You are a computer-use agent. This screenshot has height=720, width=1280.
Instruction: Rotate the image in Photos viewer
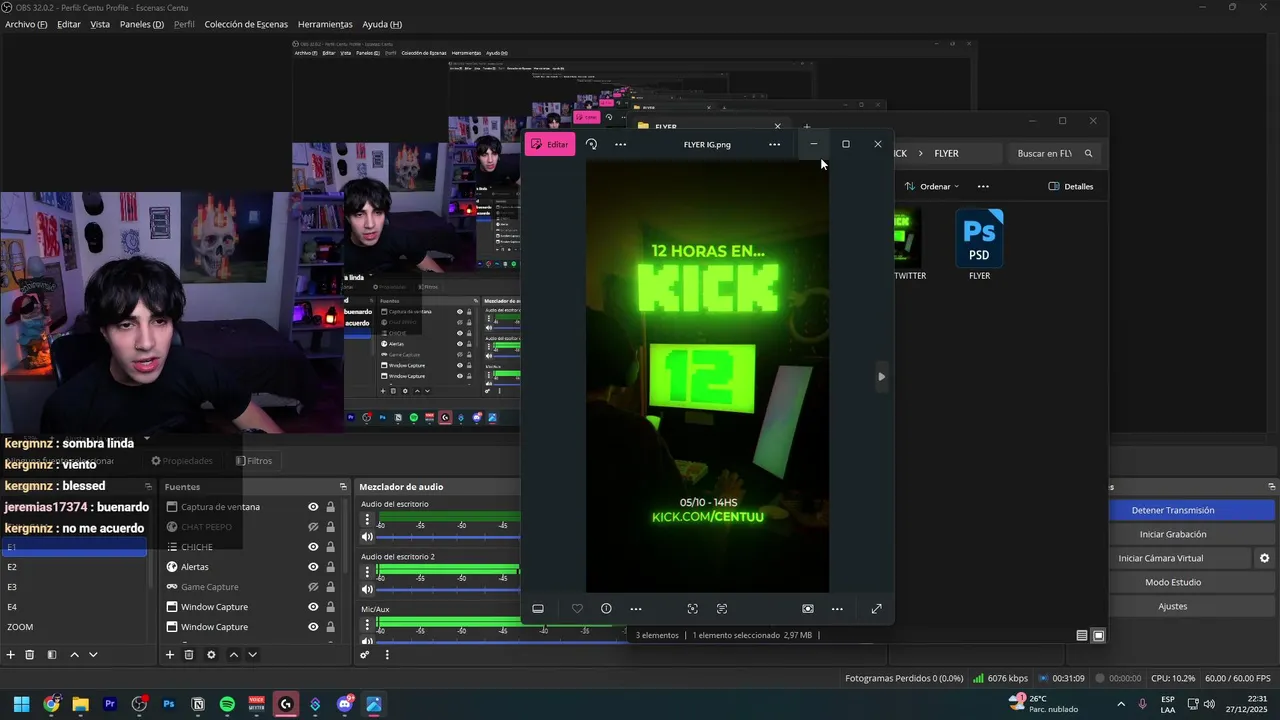coord(592,144)
